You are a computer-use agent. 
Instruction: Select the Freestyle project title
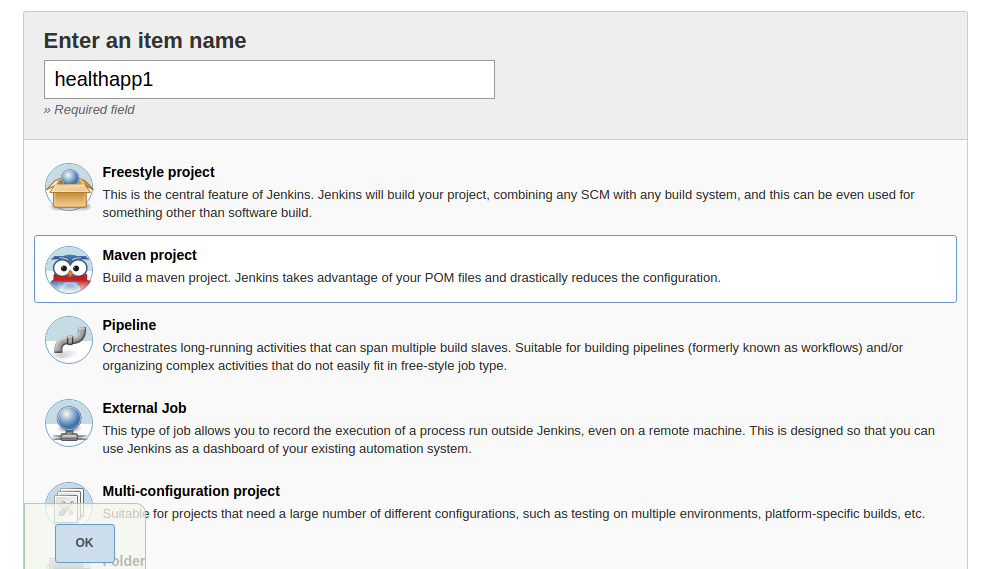click(159, 172)
